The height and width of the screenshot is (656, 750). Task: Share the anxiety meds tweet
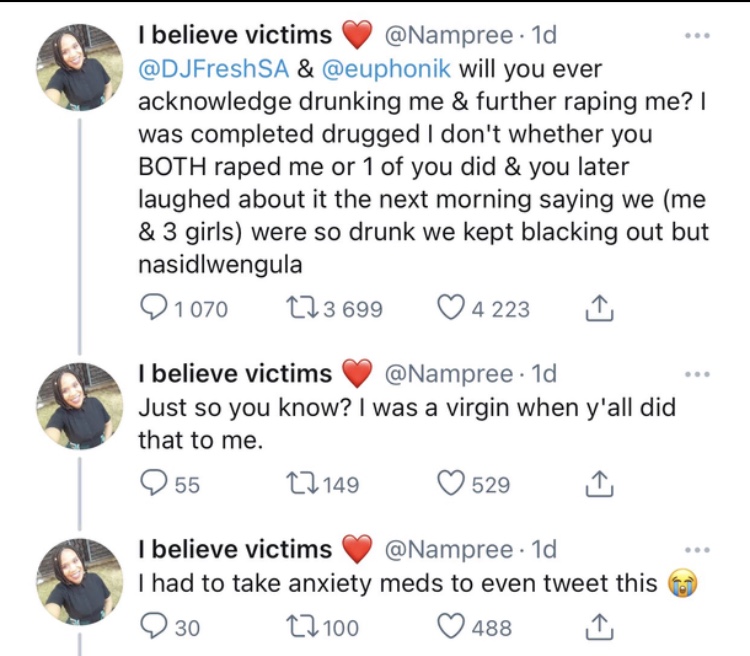pyautogui.click(x=599, y=627)
